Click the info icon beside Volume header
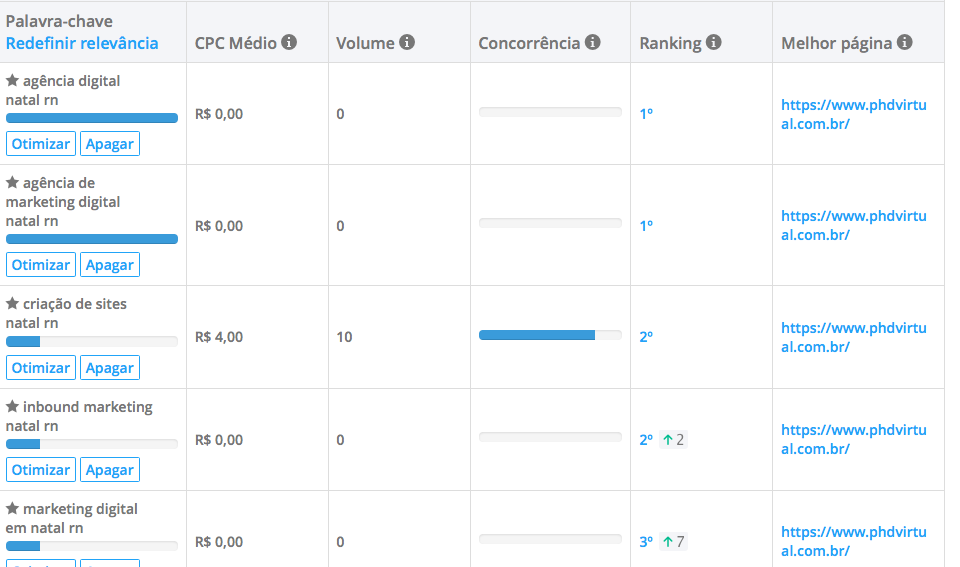 click(x=407, y=42)
